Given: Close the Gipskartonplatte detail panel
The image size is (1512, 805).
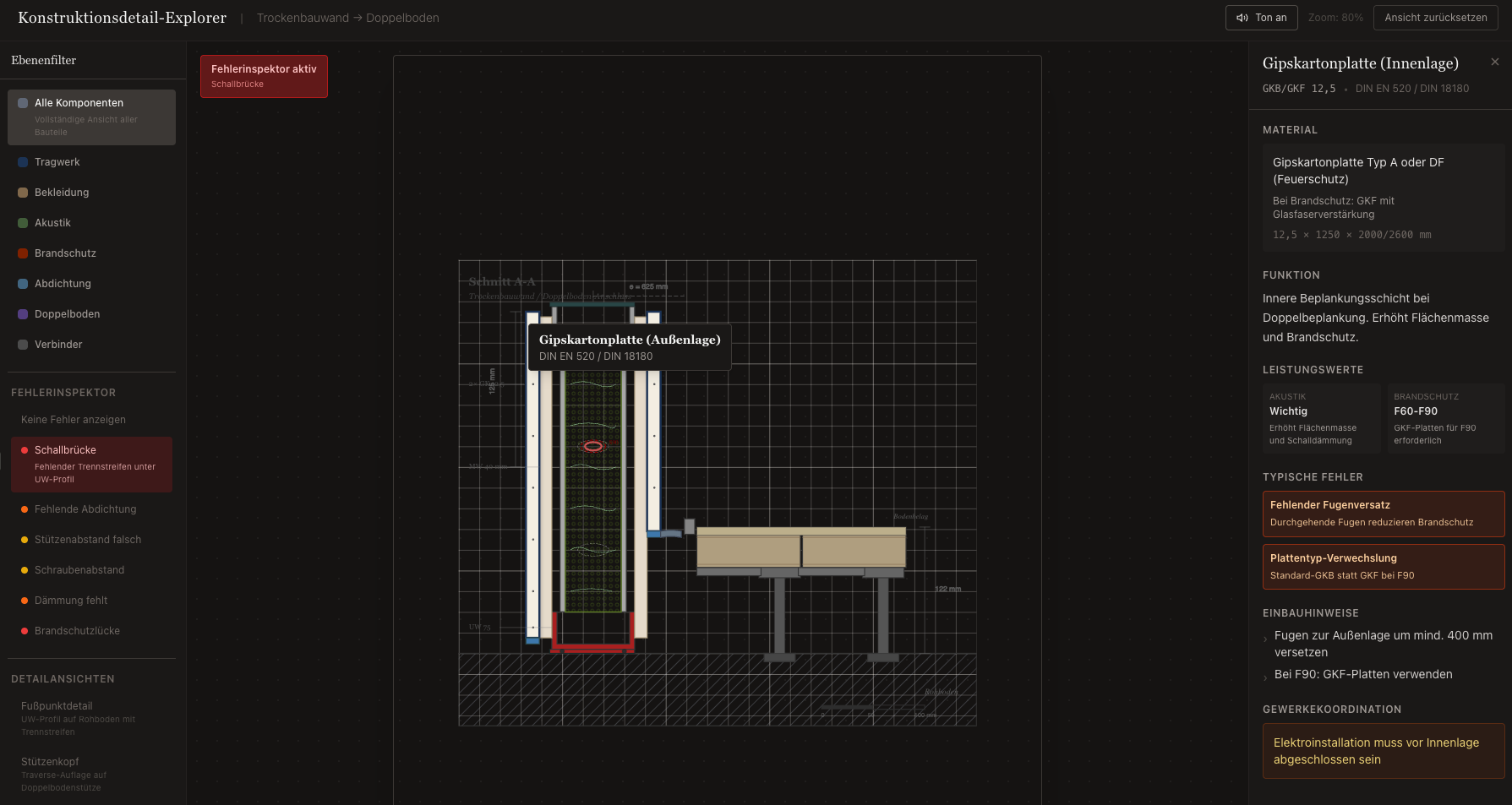Looking at the screenshot, I should 1494,62.
